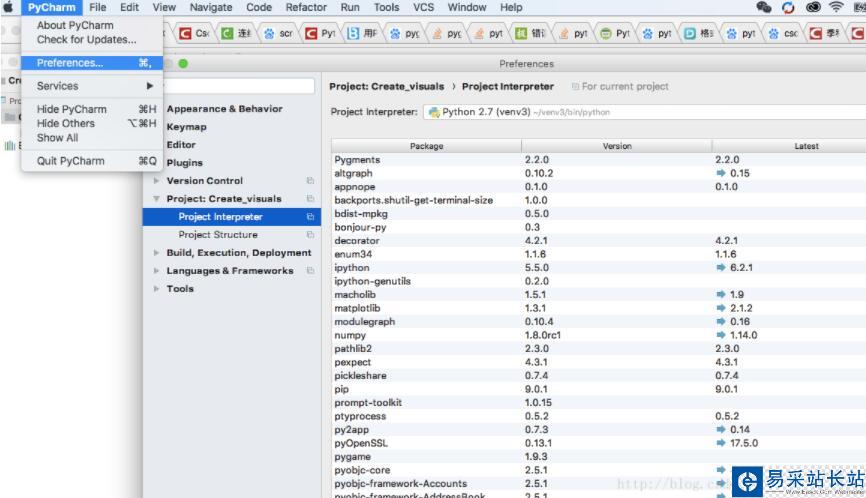This screenshot has width=866, height=498.
Task: Expand Languages & Frameworks node
Action: 157,271
